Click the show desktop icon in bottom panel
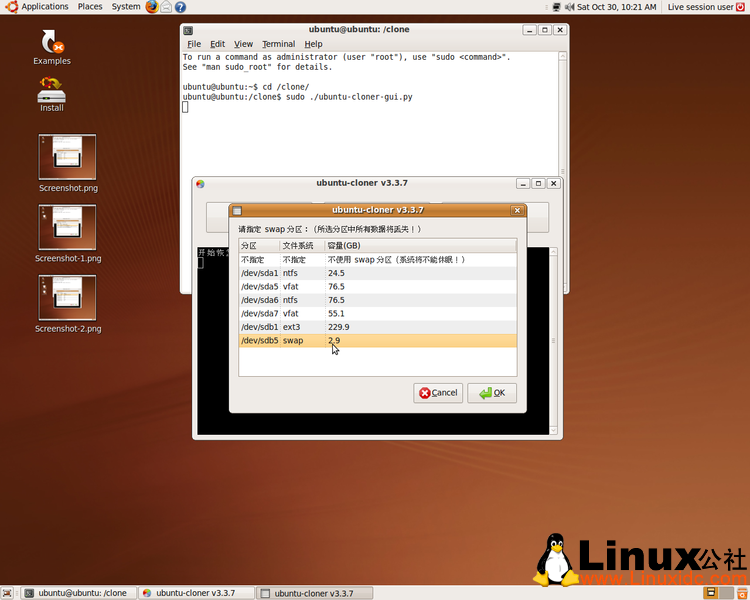 tap(7, 593)
